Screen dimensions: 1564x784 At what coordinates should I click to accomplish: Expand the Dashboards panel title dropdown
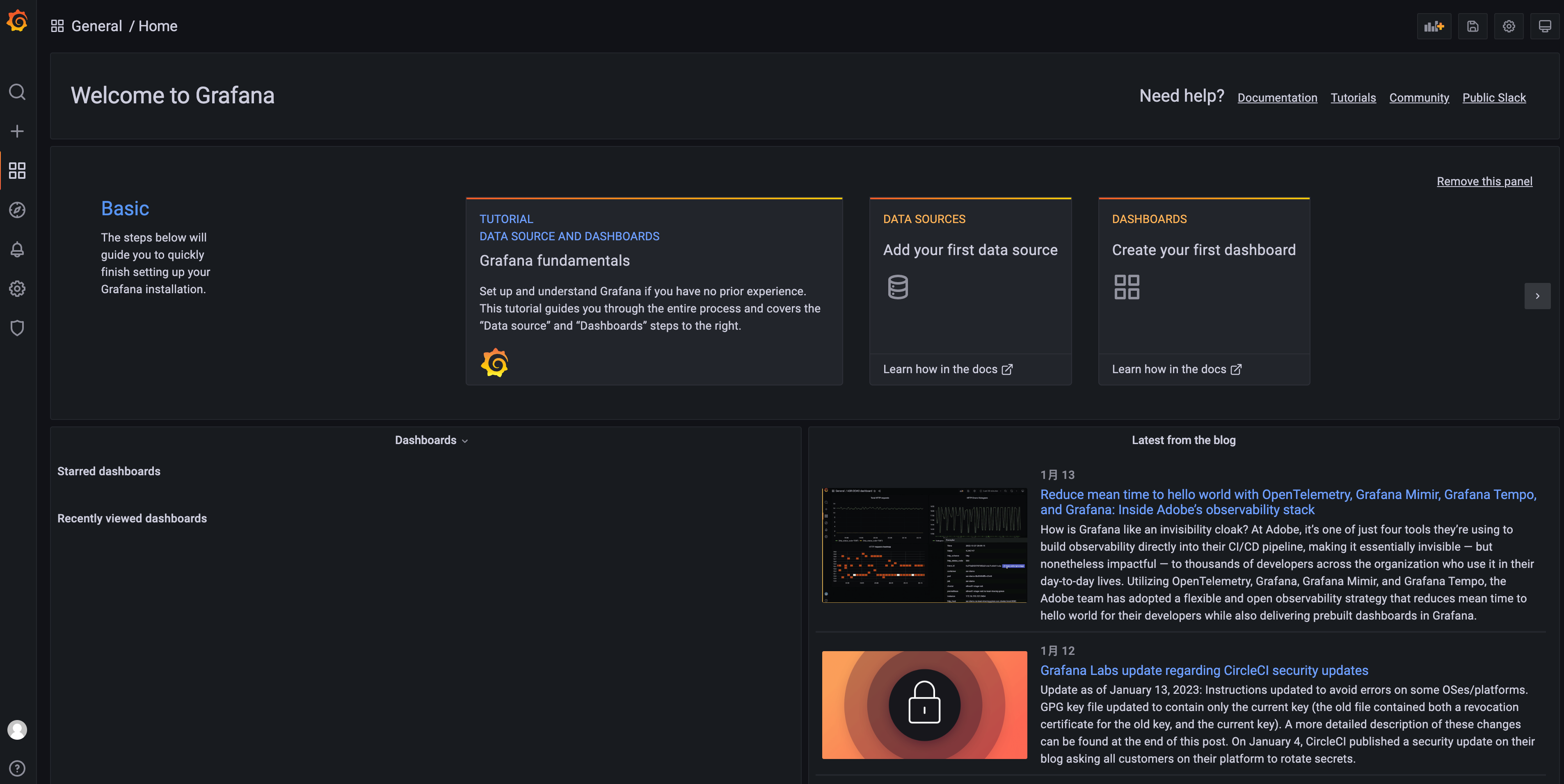pyautogui.click(x=431, y=440)
